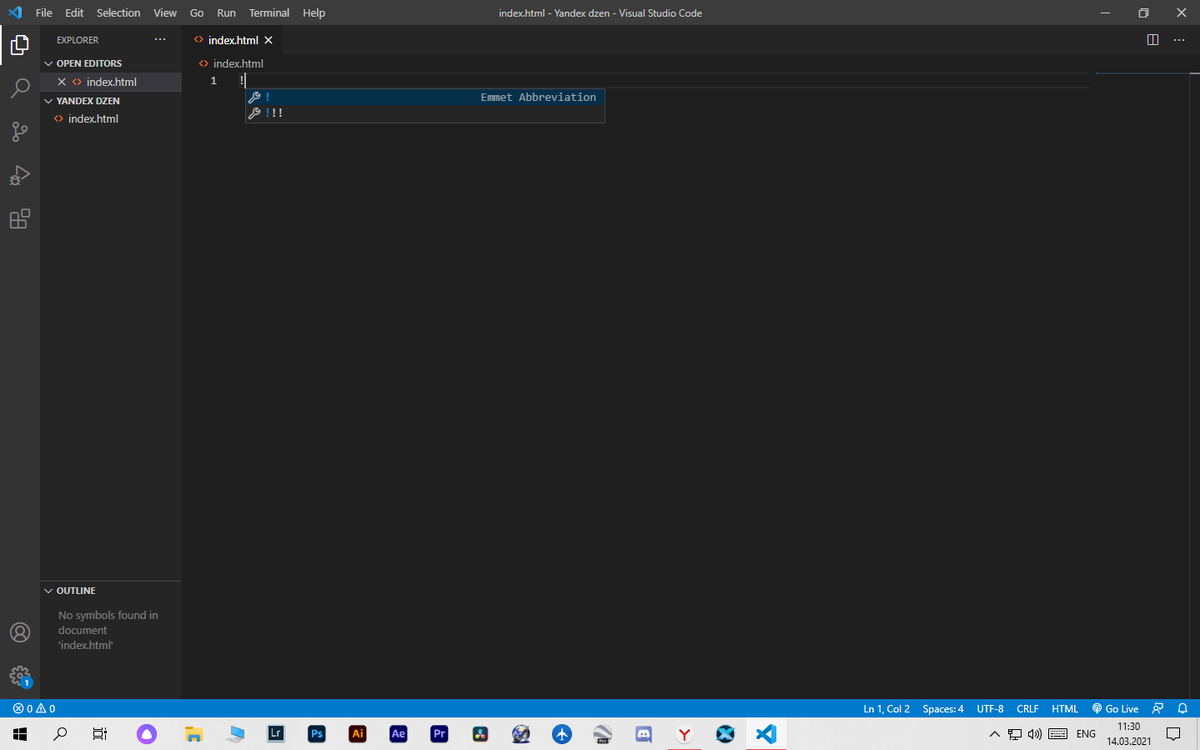The height and width of the screenshot is (750, 1200).
Task: Select the '!' Emmet Abbreviation suggestion
Action: tap(425, 97)
